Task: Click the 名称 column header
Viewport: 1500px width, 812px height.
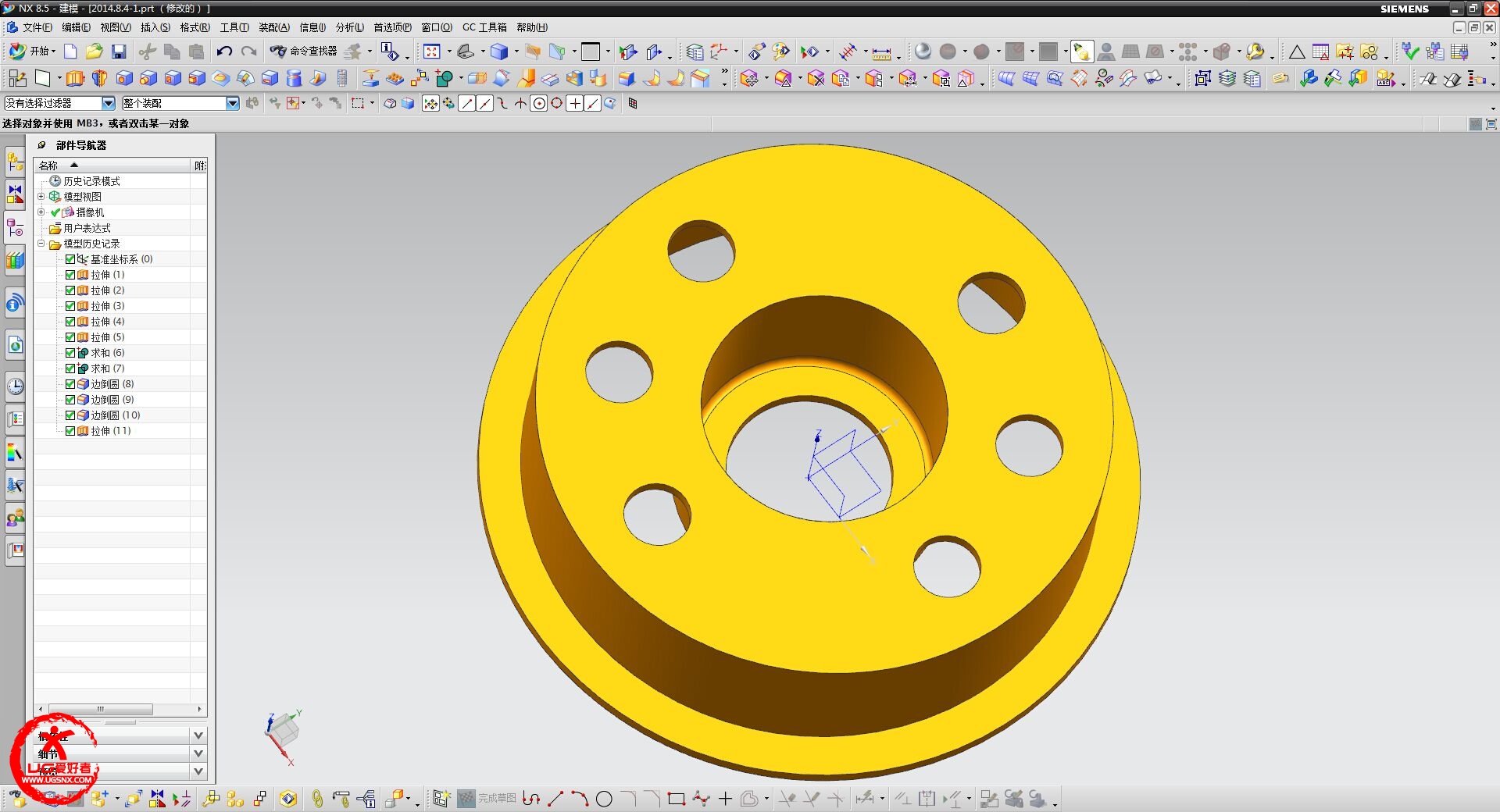Action: tap(112, 166)
